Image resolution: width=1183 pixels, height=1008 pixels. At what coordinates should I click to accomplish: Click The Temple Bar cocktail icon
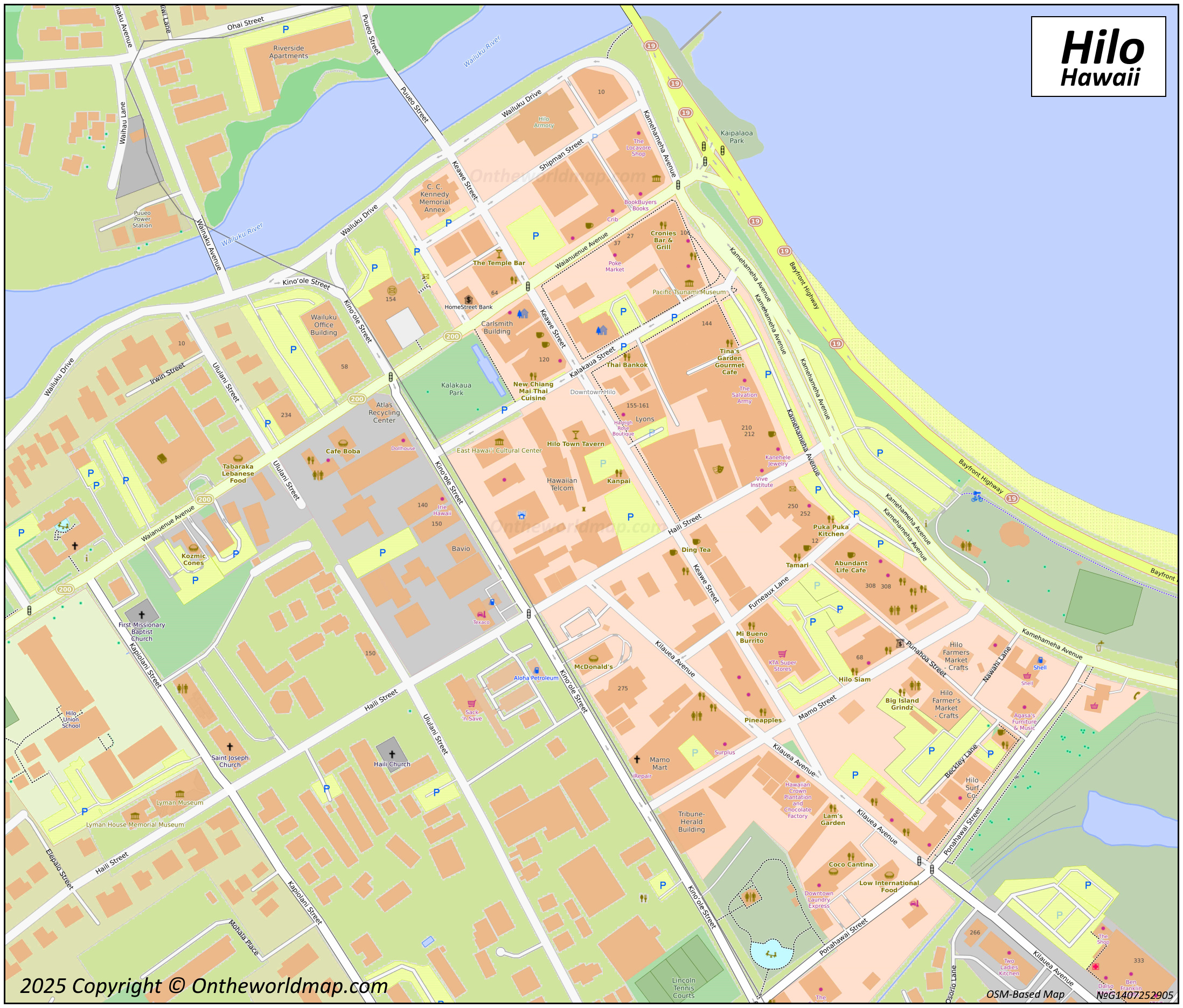pyautogui.click(x=499, y=254)
